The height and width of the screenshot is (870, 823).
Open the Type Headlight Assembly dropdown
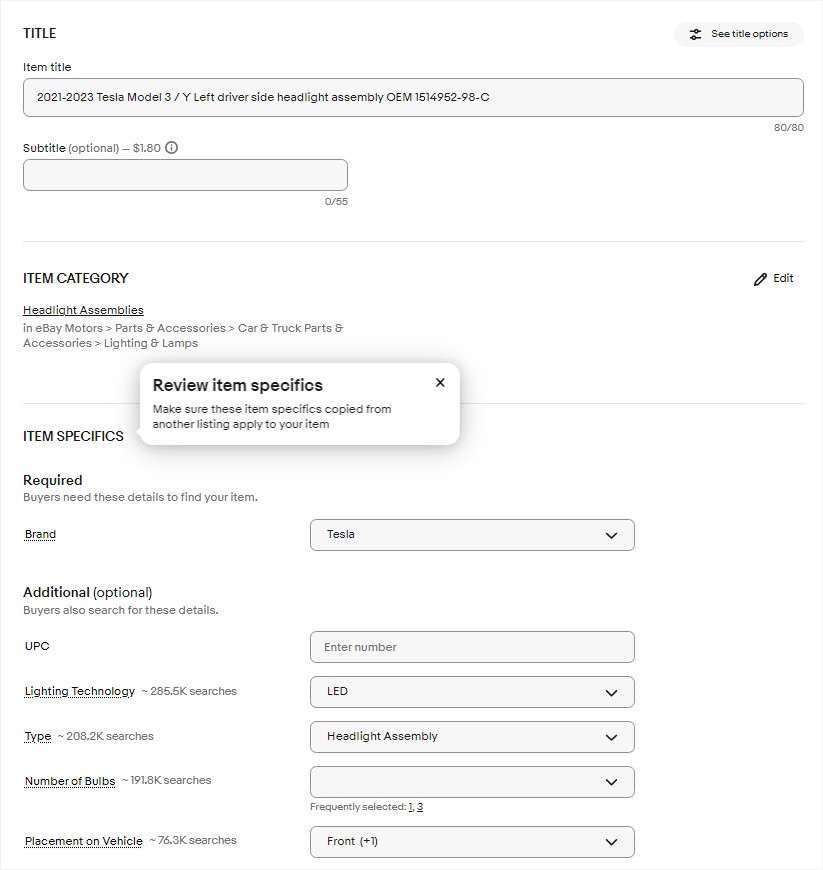click(x=472, y=737)
